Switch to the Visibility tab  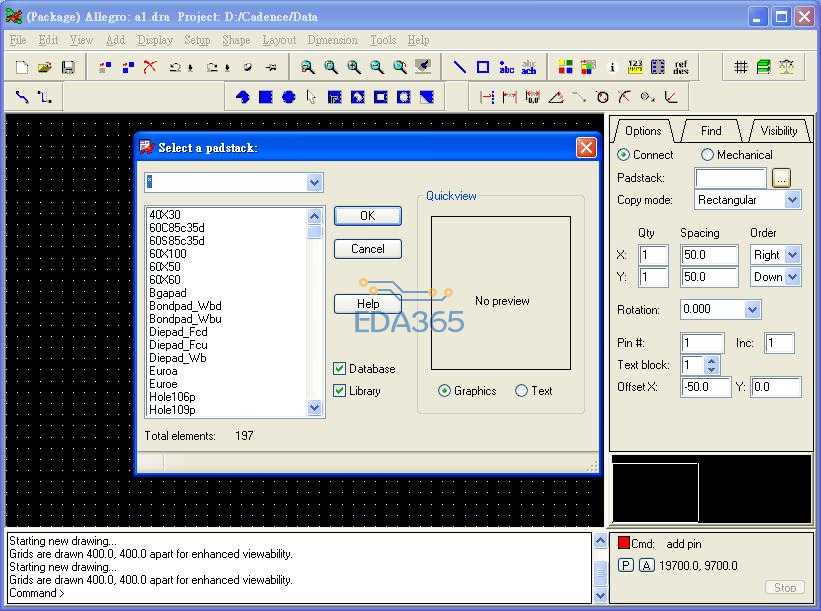(778, 131)
